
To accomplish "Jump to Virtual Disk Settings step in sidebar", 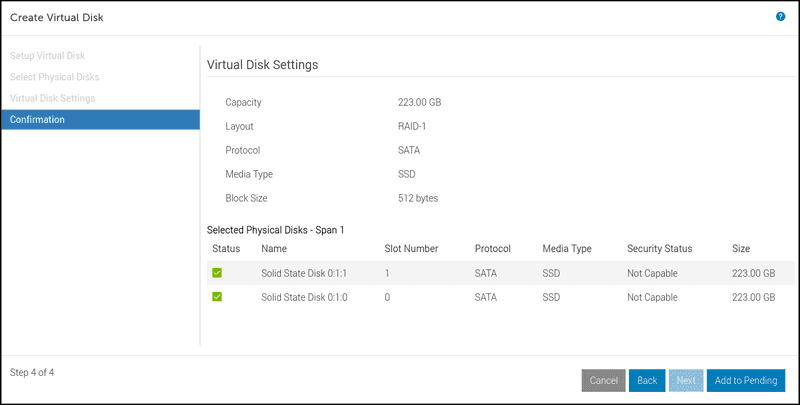I will point(52,98).
